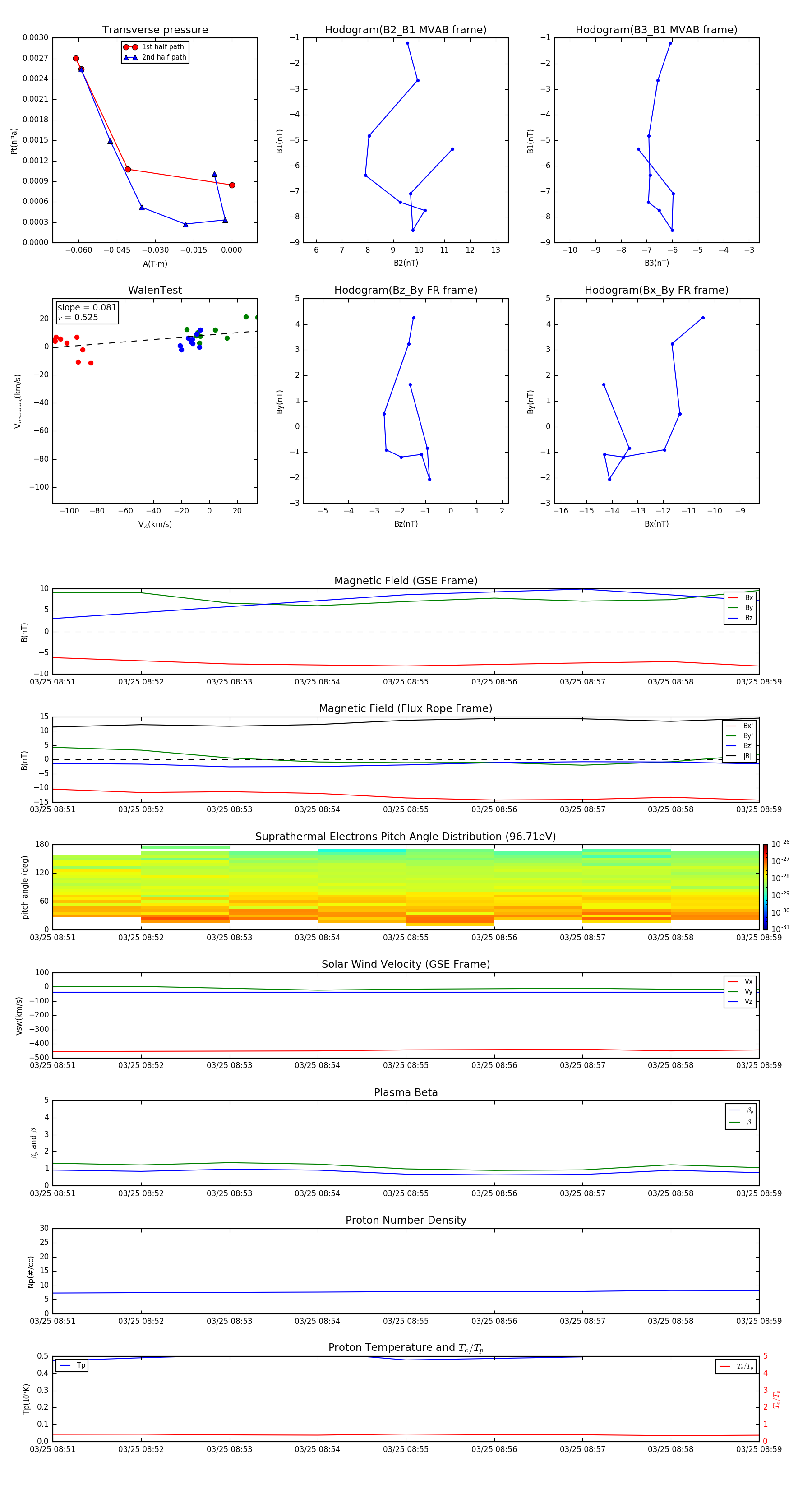Image resolution: width=812 pixels, height=1489 pixels.
Task: Click the 'Proton Number Density' title
Action: click(x=406, y=1220)
